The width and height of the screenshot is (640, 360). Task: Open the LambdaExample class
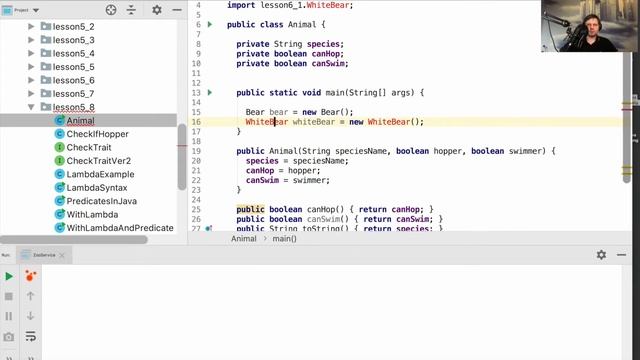[x=100, y=174]
